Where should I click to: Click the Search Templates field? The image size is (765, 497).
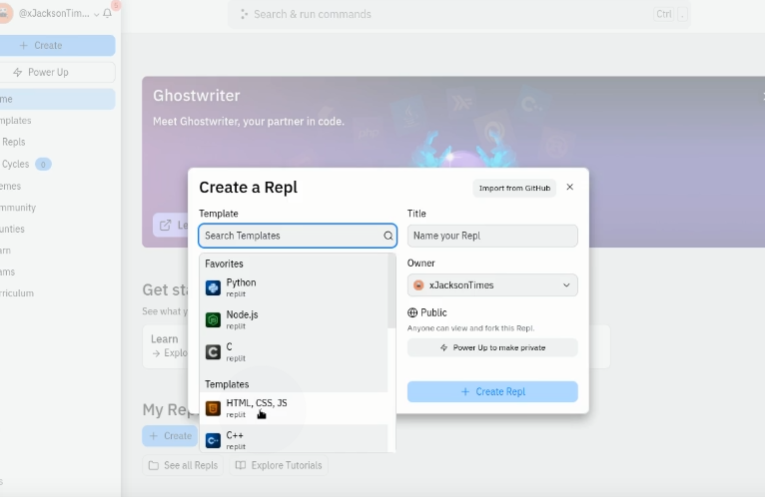(298, 236)
